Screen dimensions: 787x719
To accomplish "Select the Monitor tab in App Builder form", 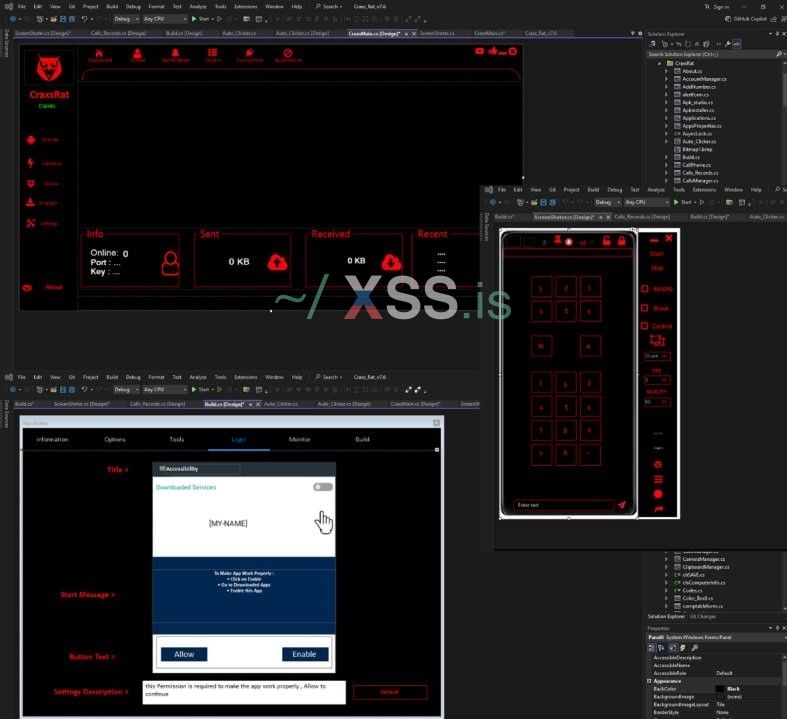I will pyautogui.click(x=300, y=440).
